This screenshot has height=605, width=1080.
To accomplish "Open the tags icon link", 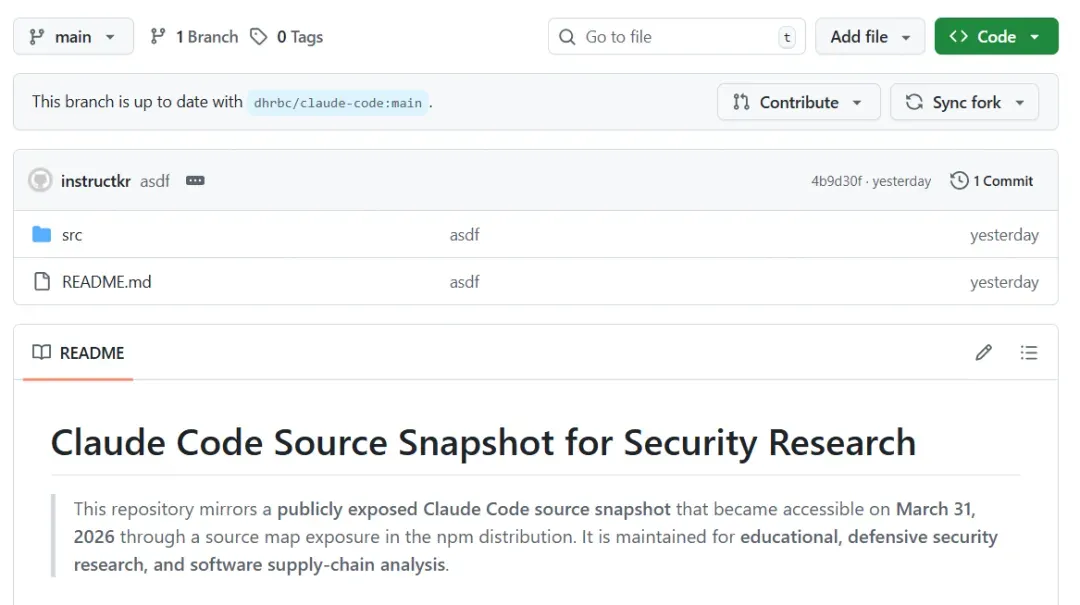I will tap(259, 37).
